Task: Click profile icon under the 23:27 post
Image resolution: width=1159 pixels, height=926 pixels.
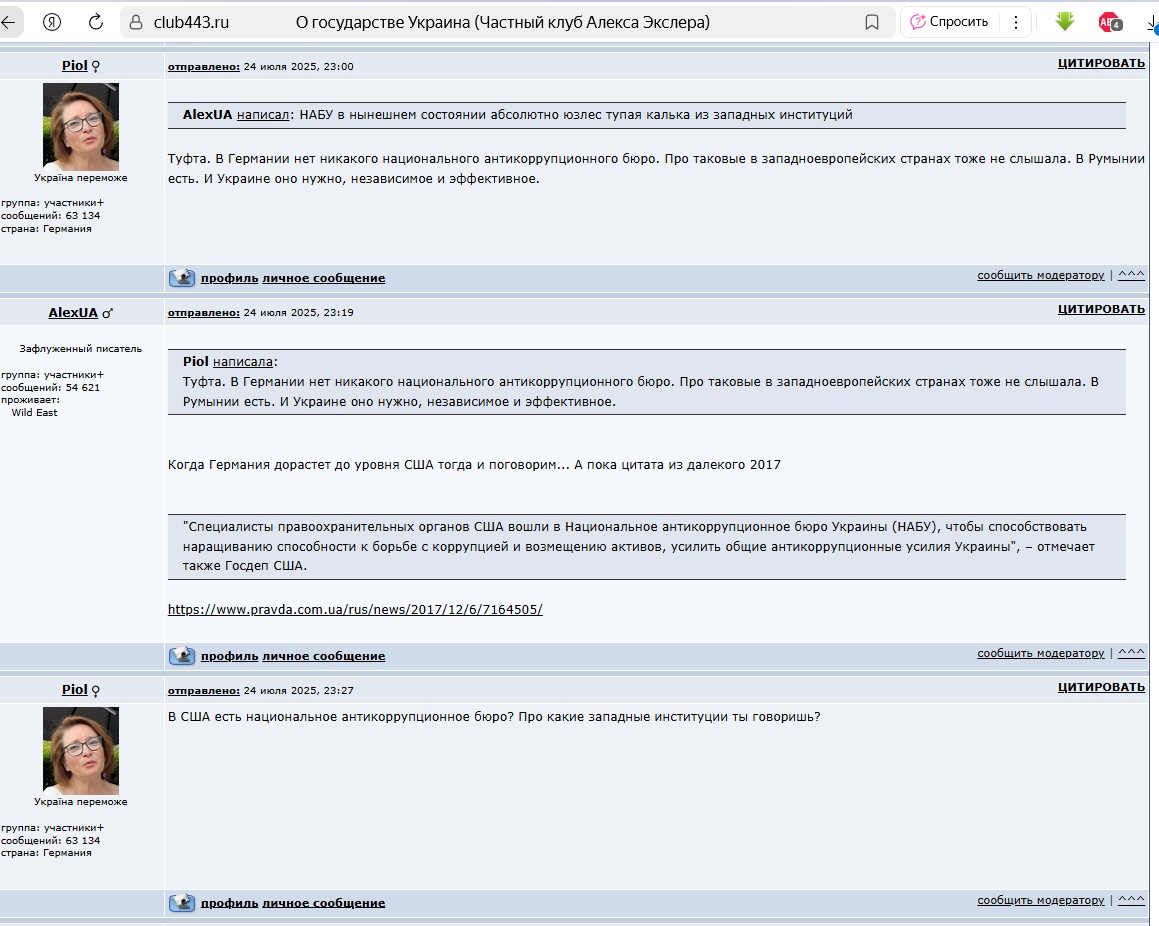Action: point(182,903)
